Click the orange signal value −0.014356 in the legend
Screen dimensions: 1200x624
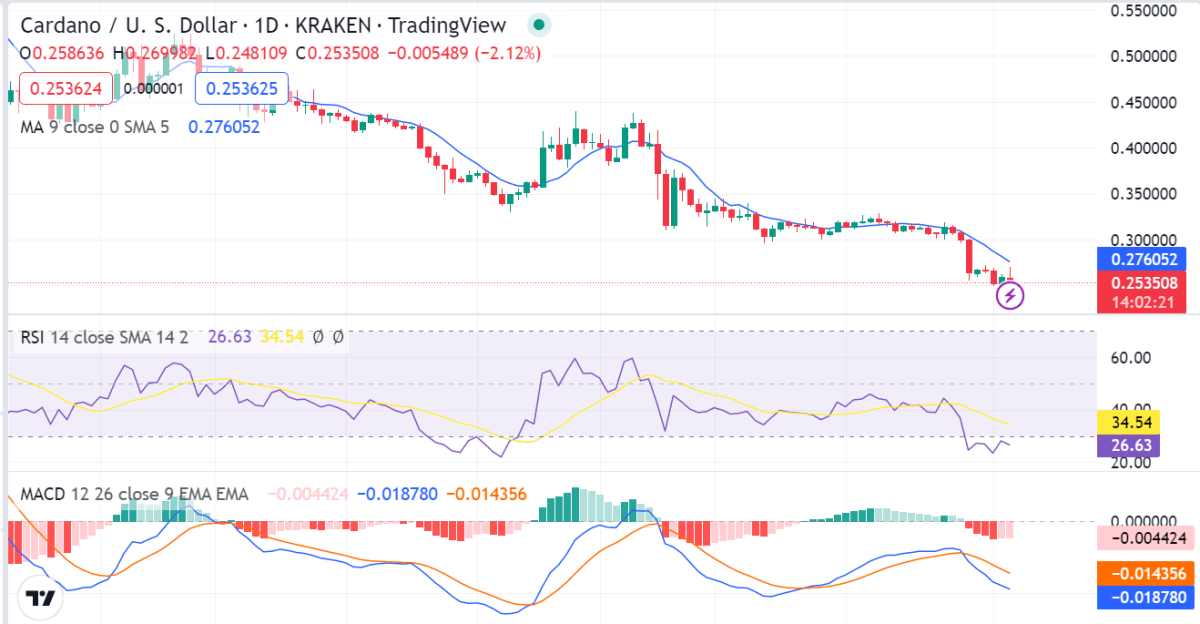coord(486,494)
